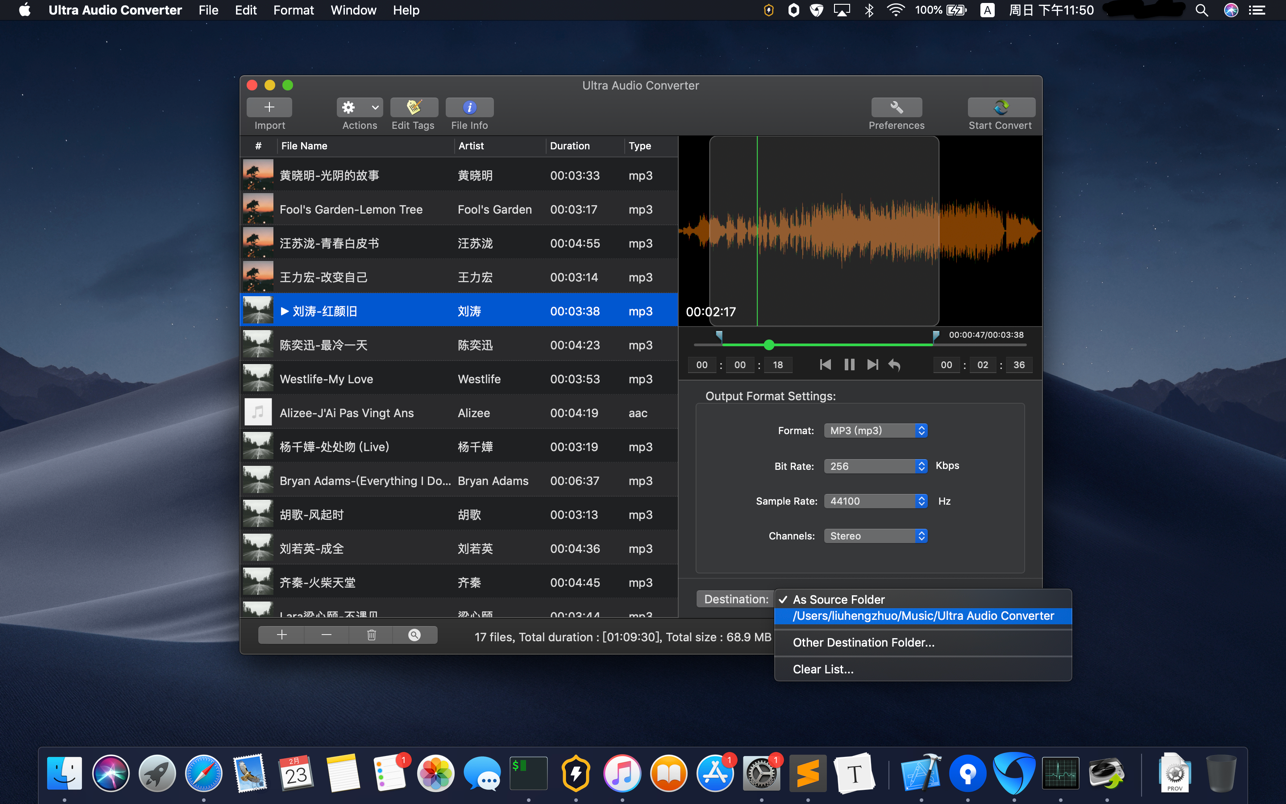Pause playback of the current track
The image size is (1286, 804).
point(849,365)
